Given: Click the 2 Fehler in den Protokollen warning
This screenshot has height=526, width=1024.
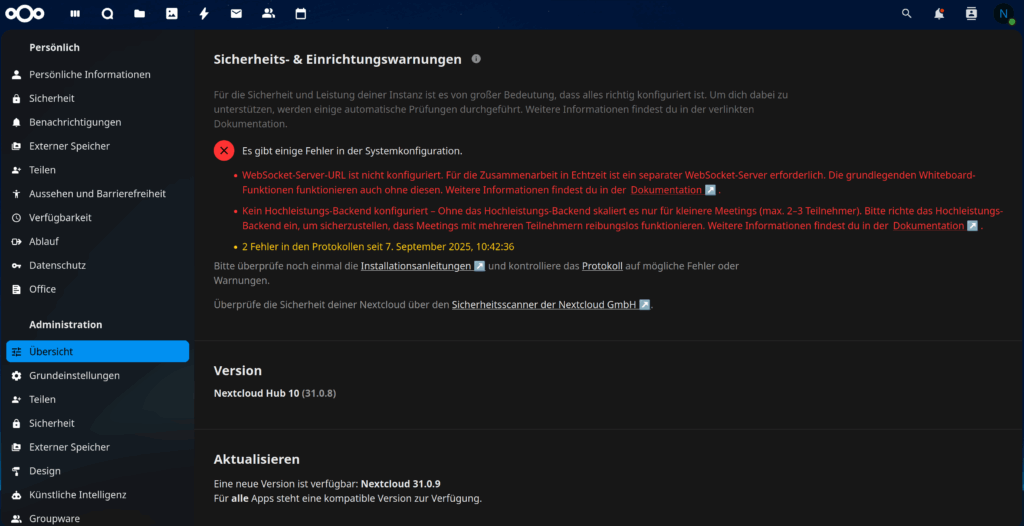Looking at the screenshot, I should [378, 247].
